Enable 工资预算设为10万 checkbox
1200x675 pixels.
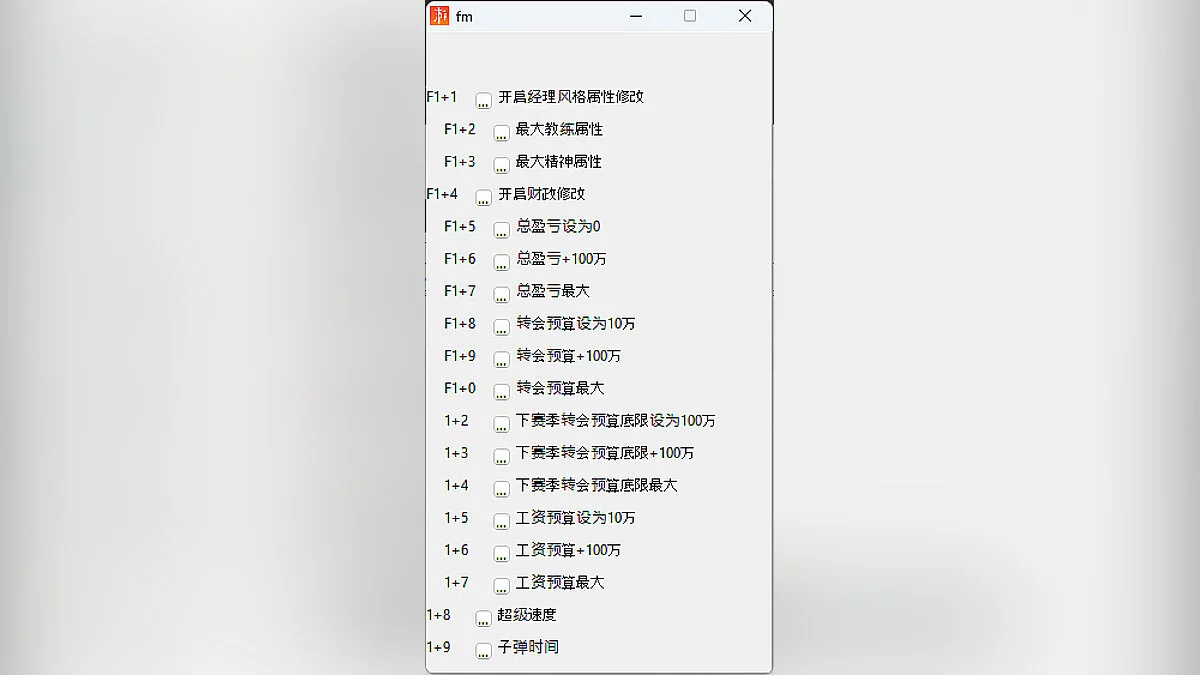pyautogui.click(x=502, y=521)
